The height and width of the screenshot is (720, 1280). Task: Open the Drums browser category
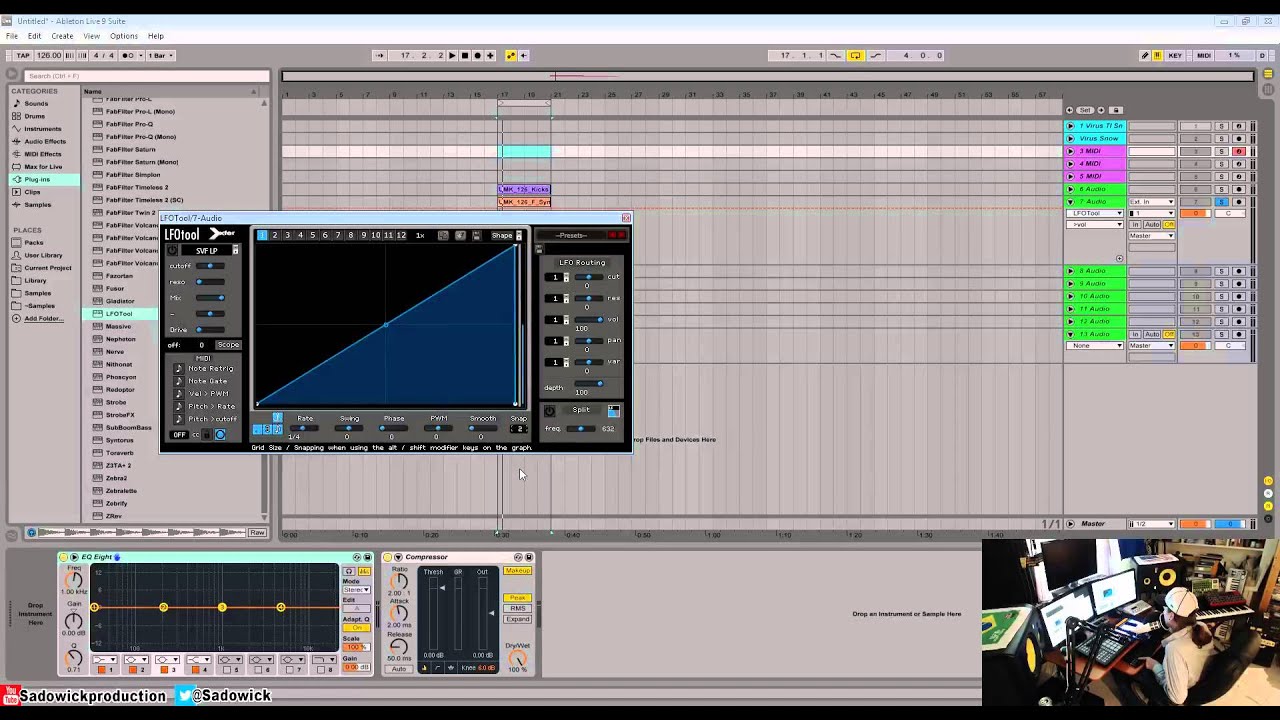click(x=35, y=116)
